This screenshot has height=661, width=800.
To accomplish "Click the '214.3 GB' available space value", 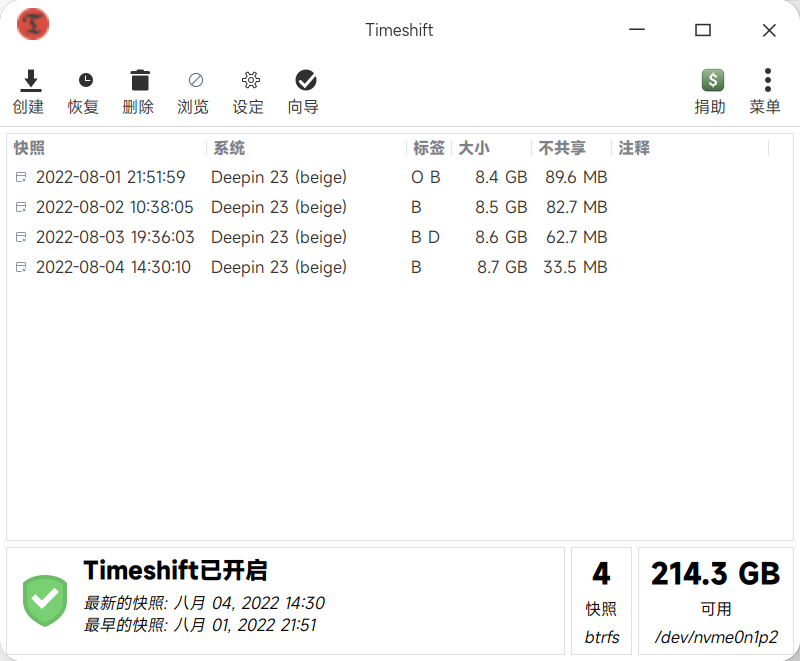I will coord(715,574).
